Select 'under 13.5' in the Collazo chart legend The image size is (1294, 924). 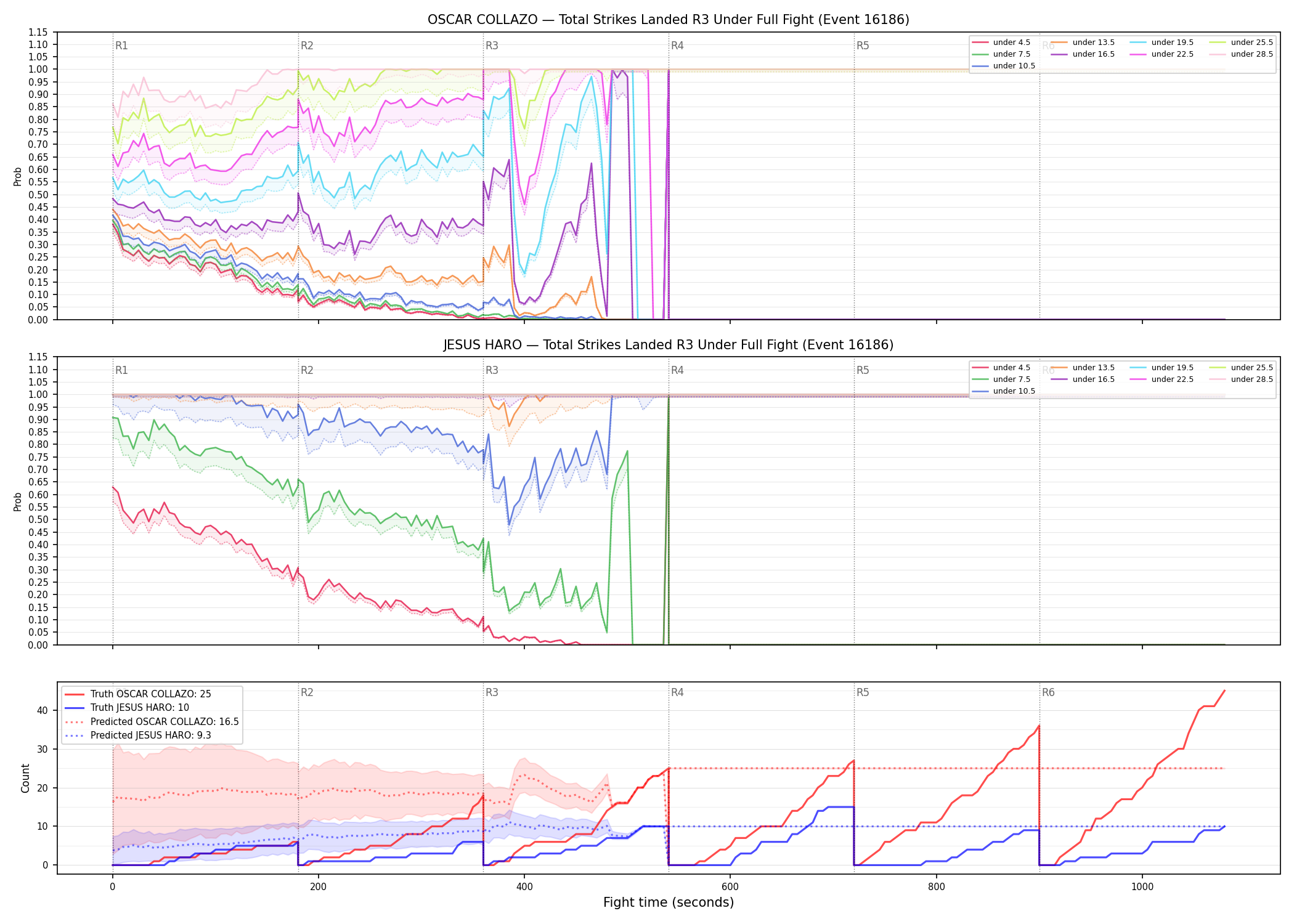[1083, 43]
